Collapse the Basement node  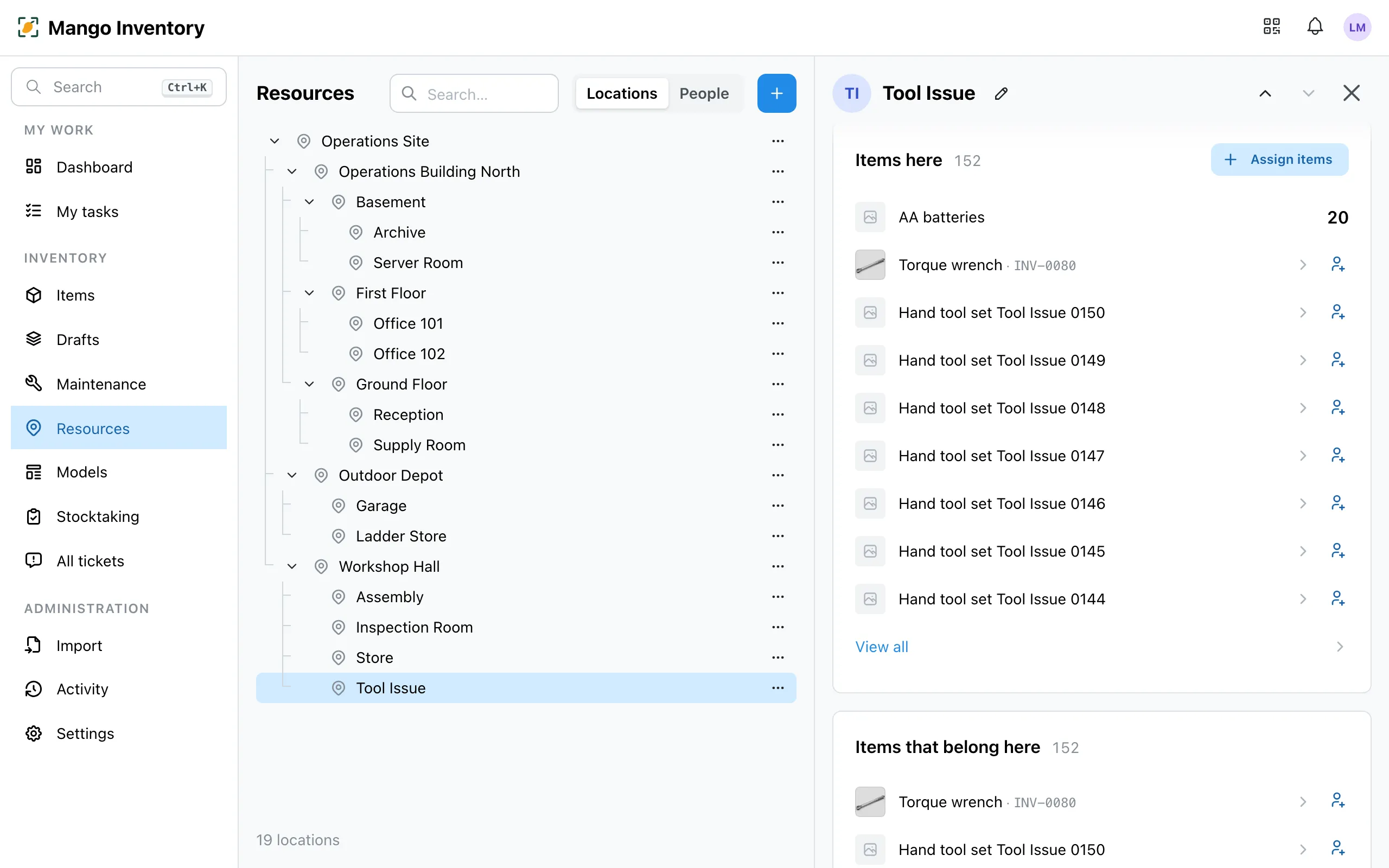click(x=309, y=202)
